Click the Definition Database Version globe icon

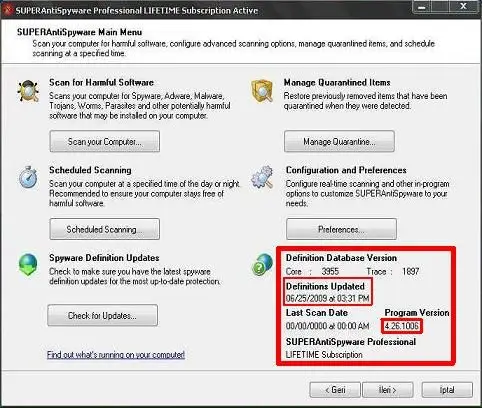tap(262, 264)
